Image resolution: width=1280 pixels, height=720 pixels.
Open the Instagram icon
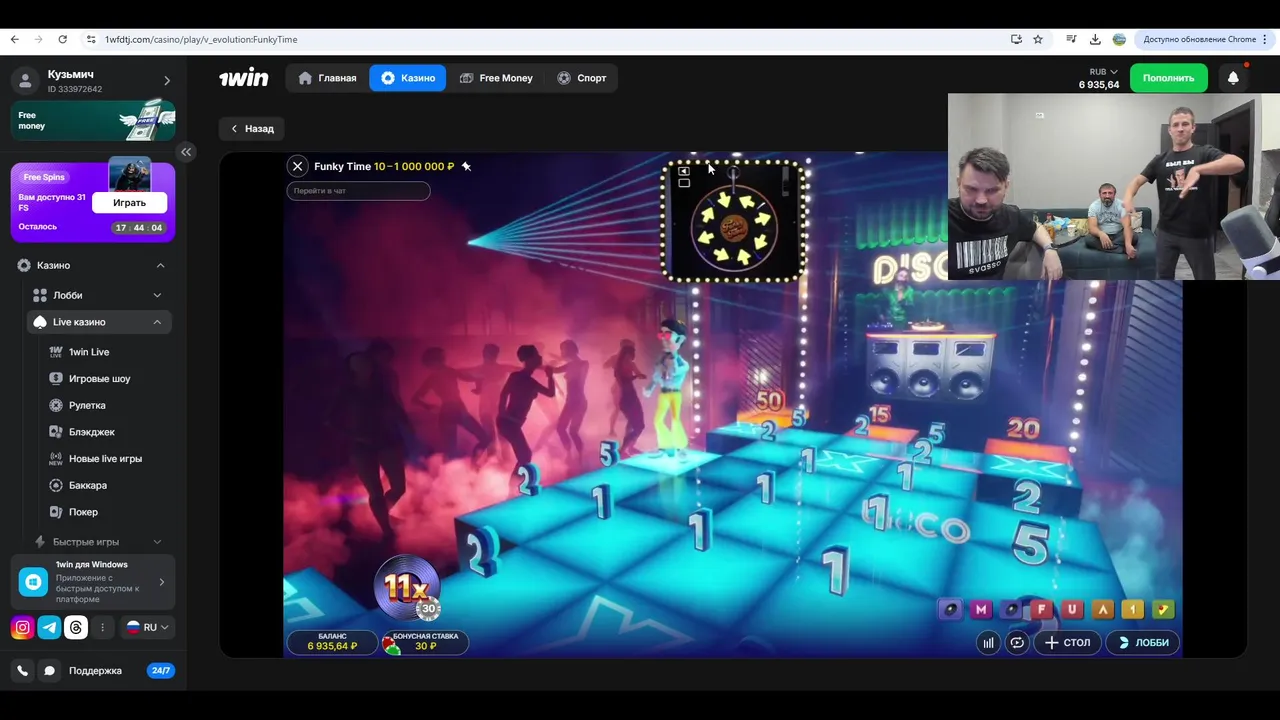coord(22,628)
